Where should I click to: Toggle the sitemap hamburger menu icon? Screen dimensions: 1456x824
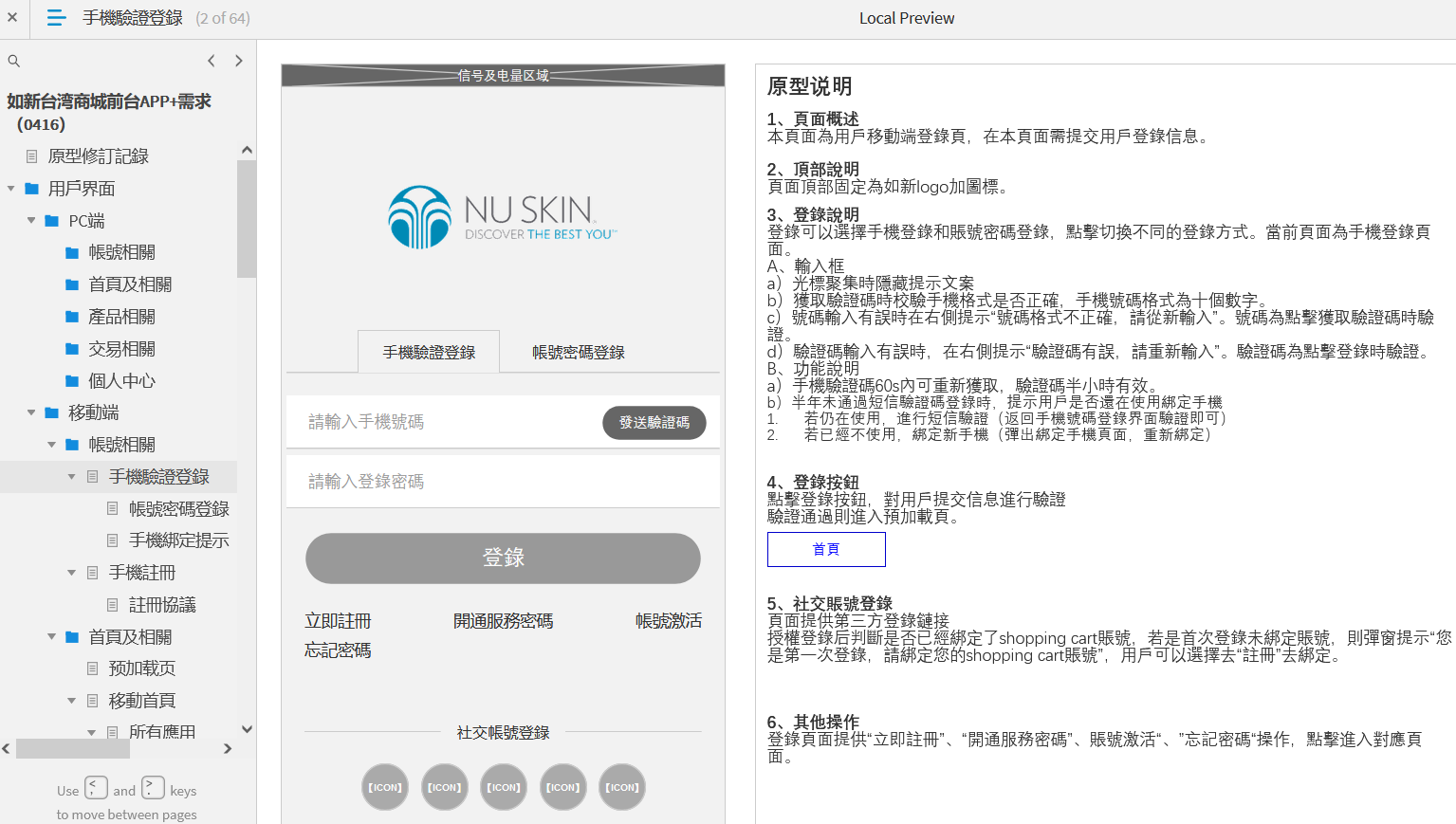coord(56,18)
